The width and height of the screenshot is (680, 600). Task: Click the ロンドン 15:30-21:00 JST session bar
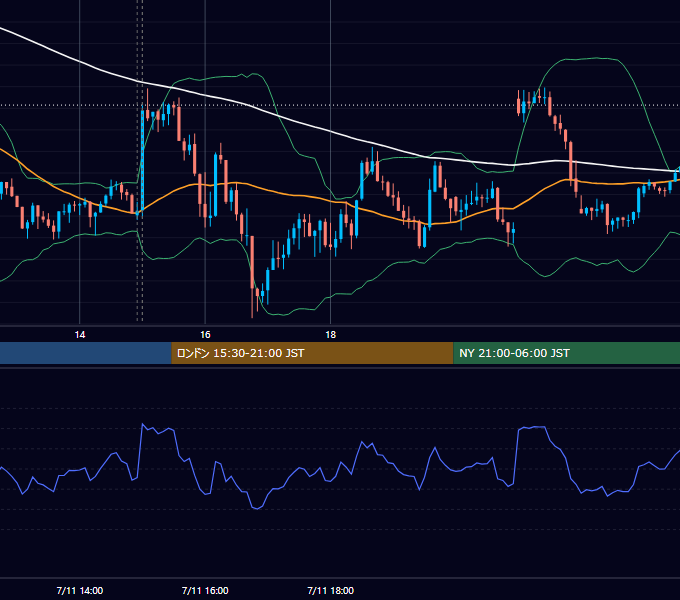pos(312,353)
